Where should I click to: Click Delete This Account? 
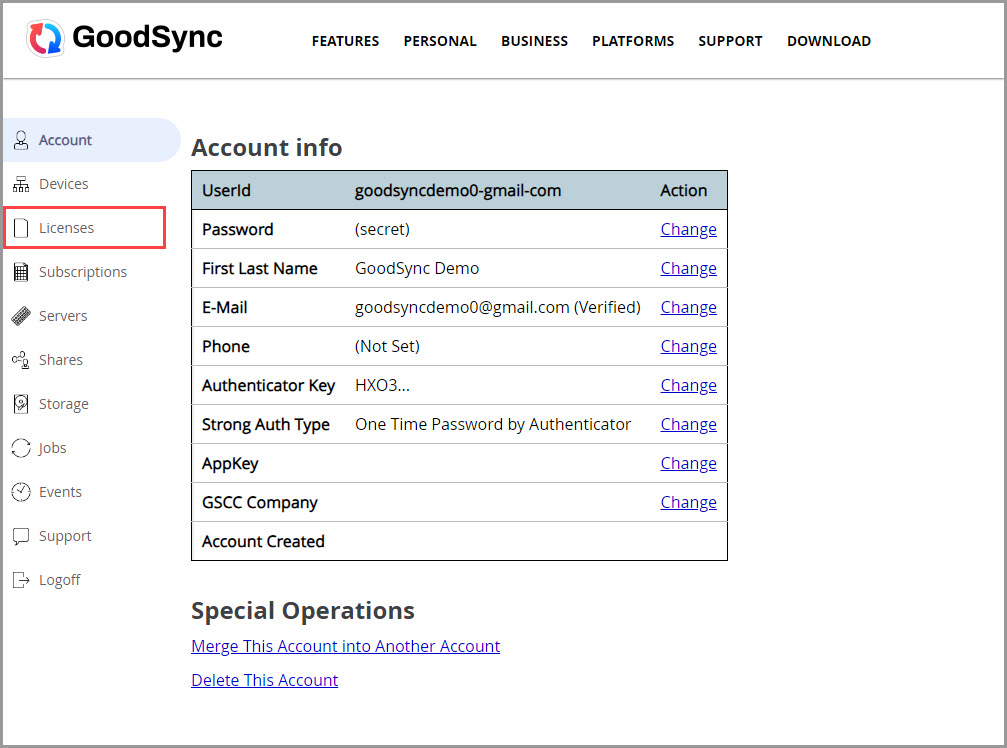tap(264, 680)
